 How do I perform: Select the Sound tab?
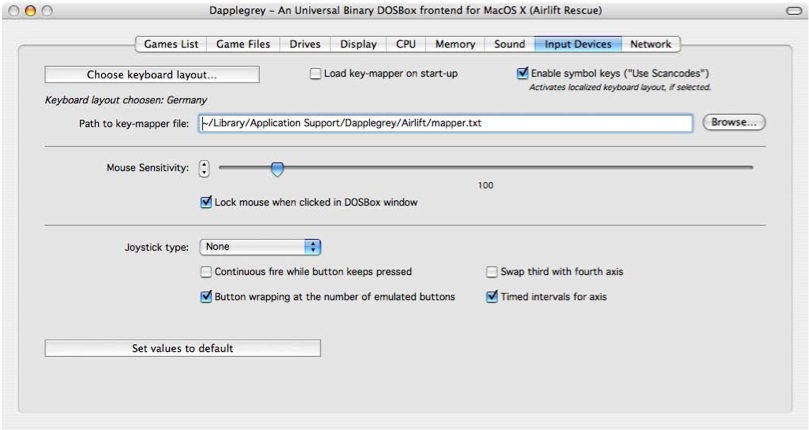click(509, 44)
